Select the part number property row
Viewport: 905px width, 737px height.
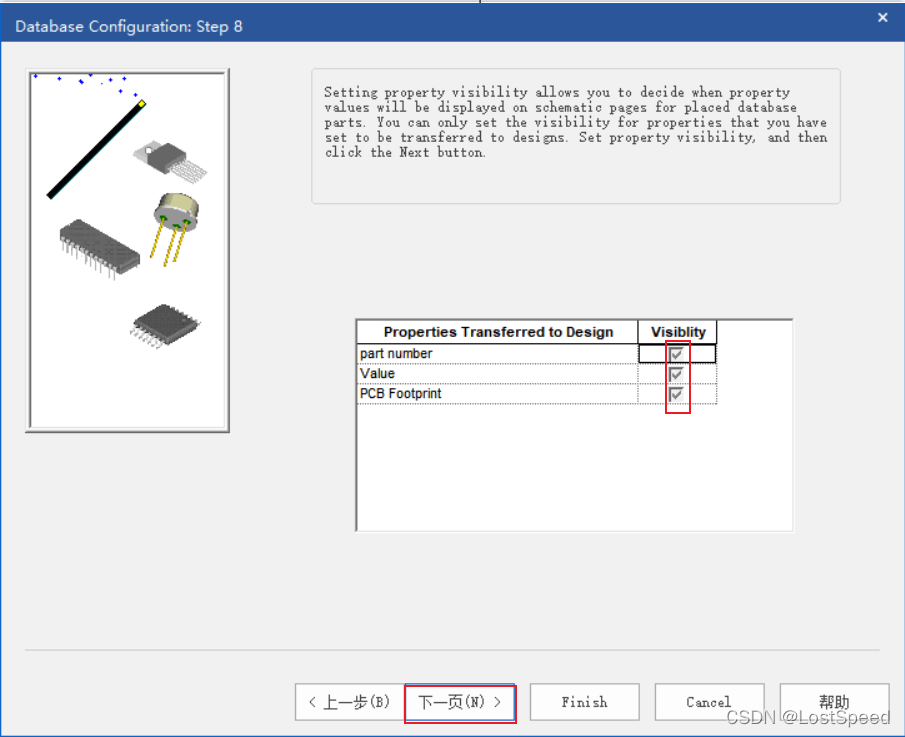click(497, 354)
